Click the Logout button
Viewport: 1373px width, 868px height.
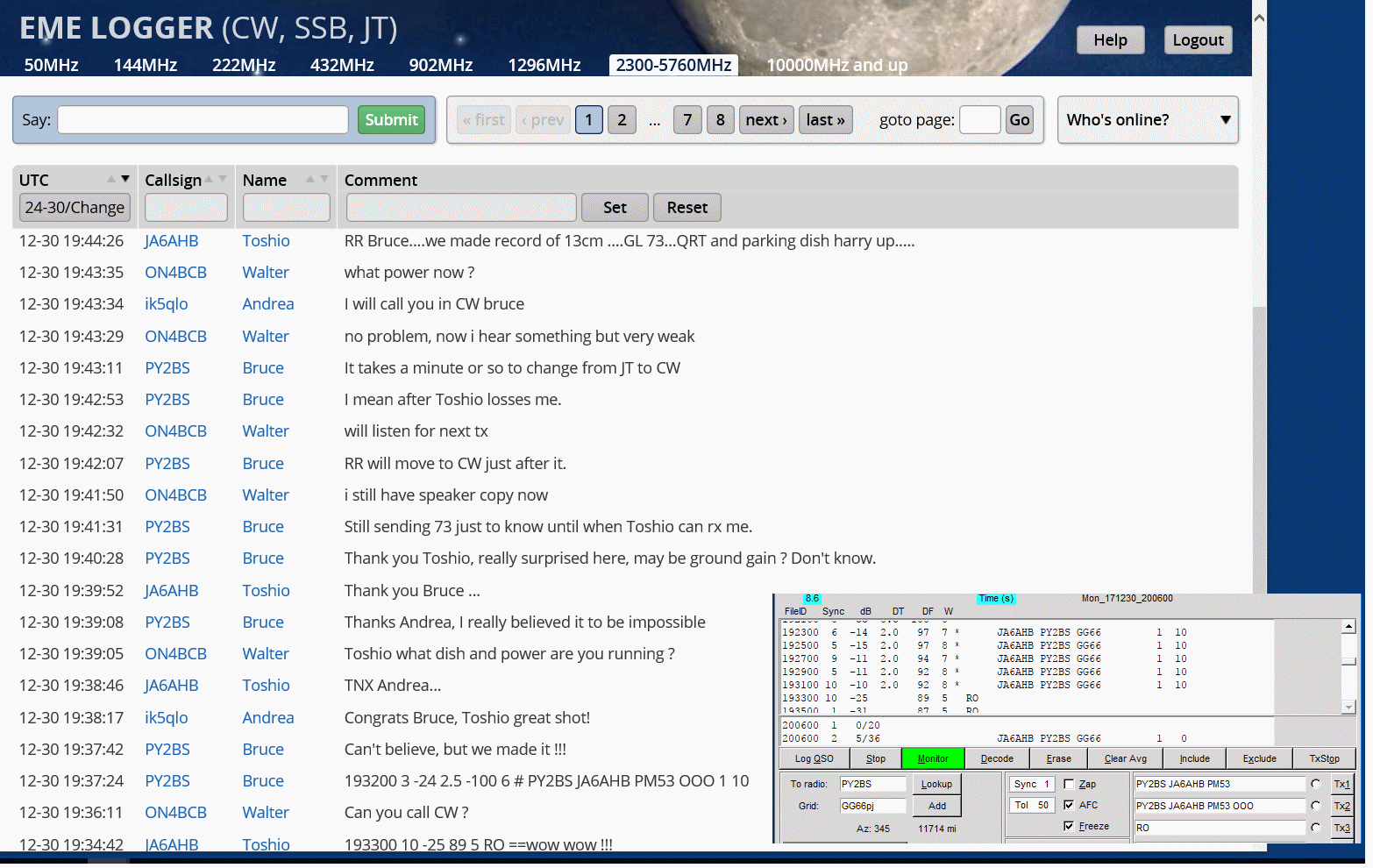pyautogui.click(x=1198, y=40)
